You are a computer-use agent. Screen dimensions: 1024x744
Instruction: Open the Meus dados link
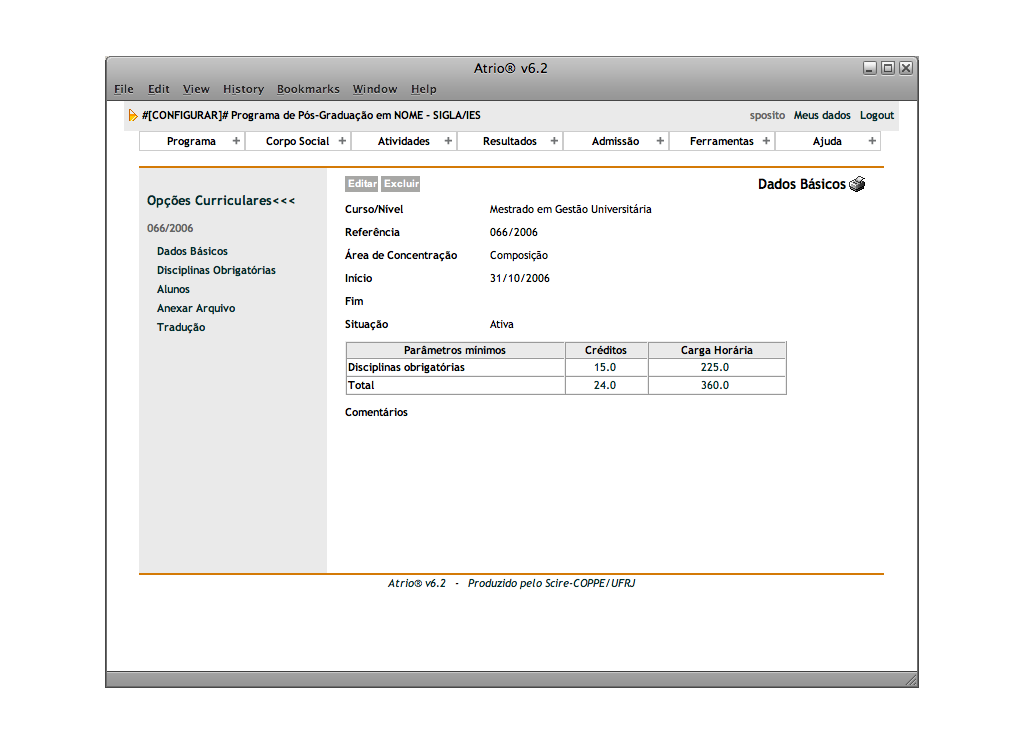click(822, 116)
